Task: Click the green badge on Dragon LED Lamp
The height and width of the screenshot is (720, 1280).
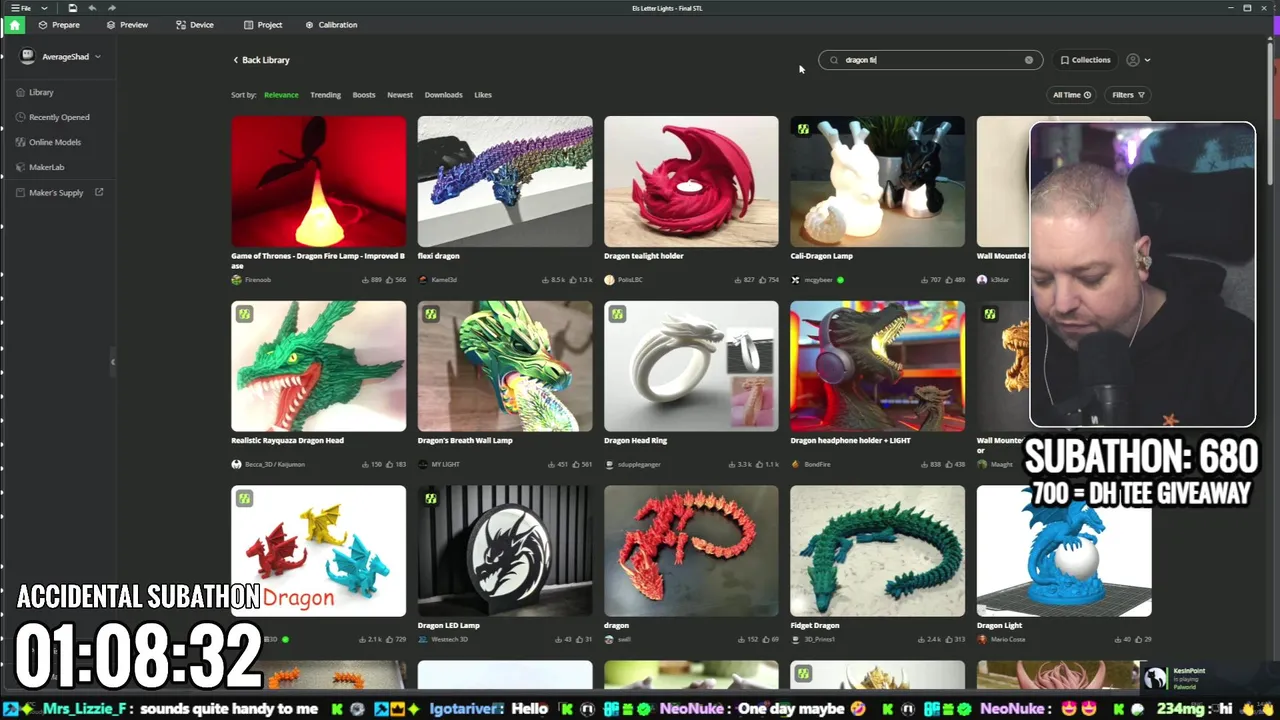Action: [x=430, y=498]
